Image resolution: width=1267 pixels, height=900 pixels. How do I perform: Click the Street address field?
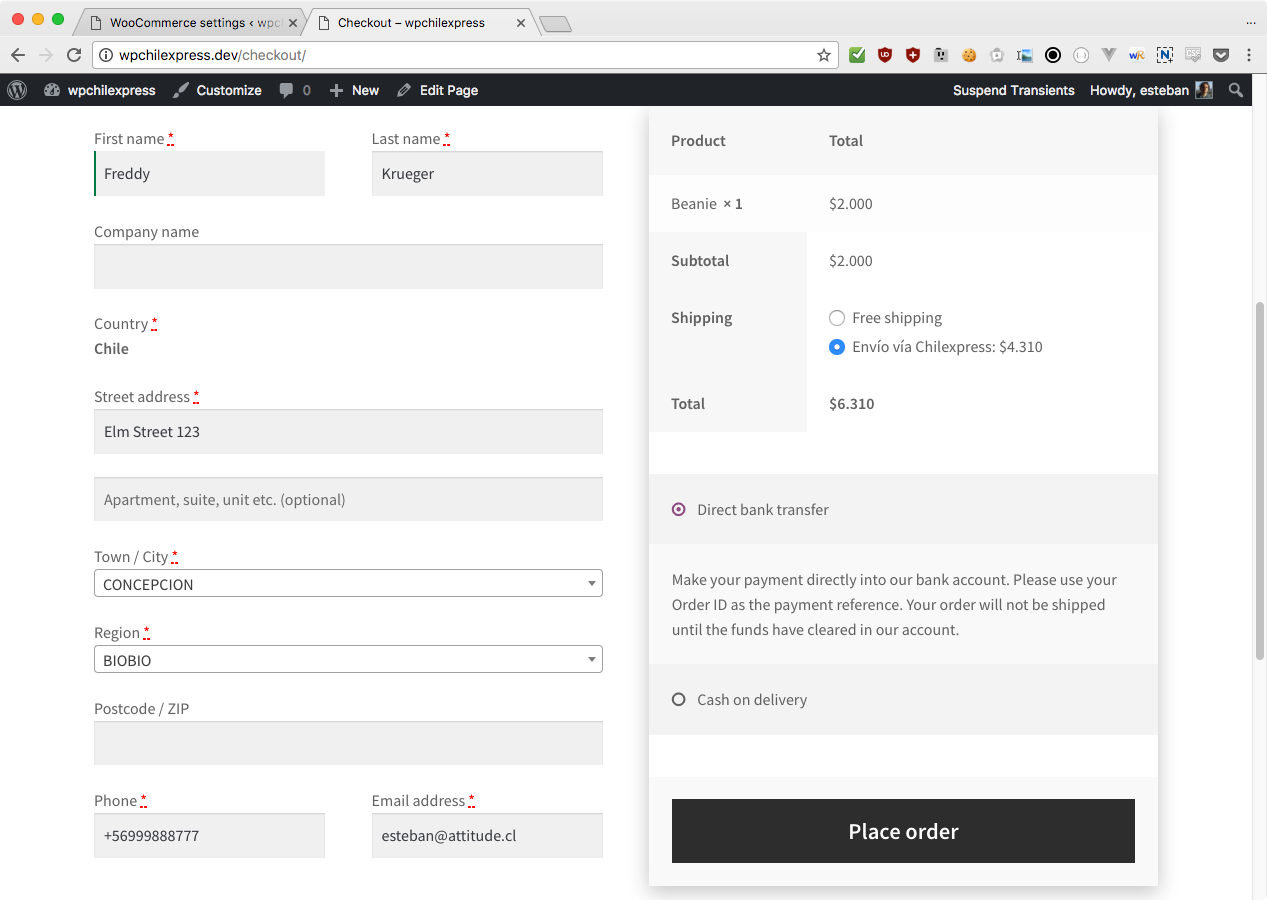coord(348,431)
